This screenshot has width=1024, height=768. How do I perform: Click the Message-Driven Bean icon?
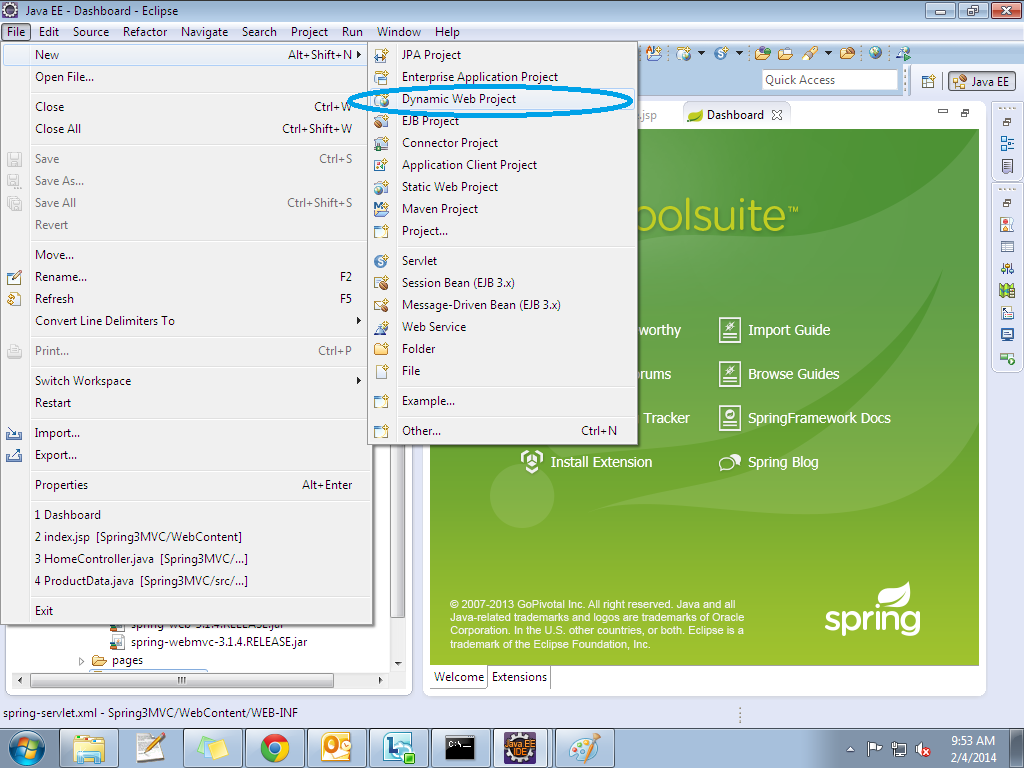(381, 305)
